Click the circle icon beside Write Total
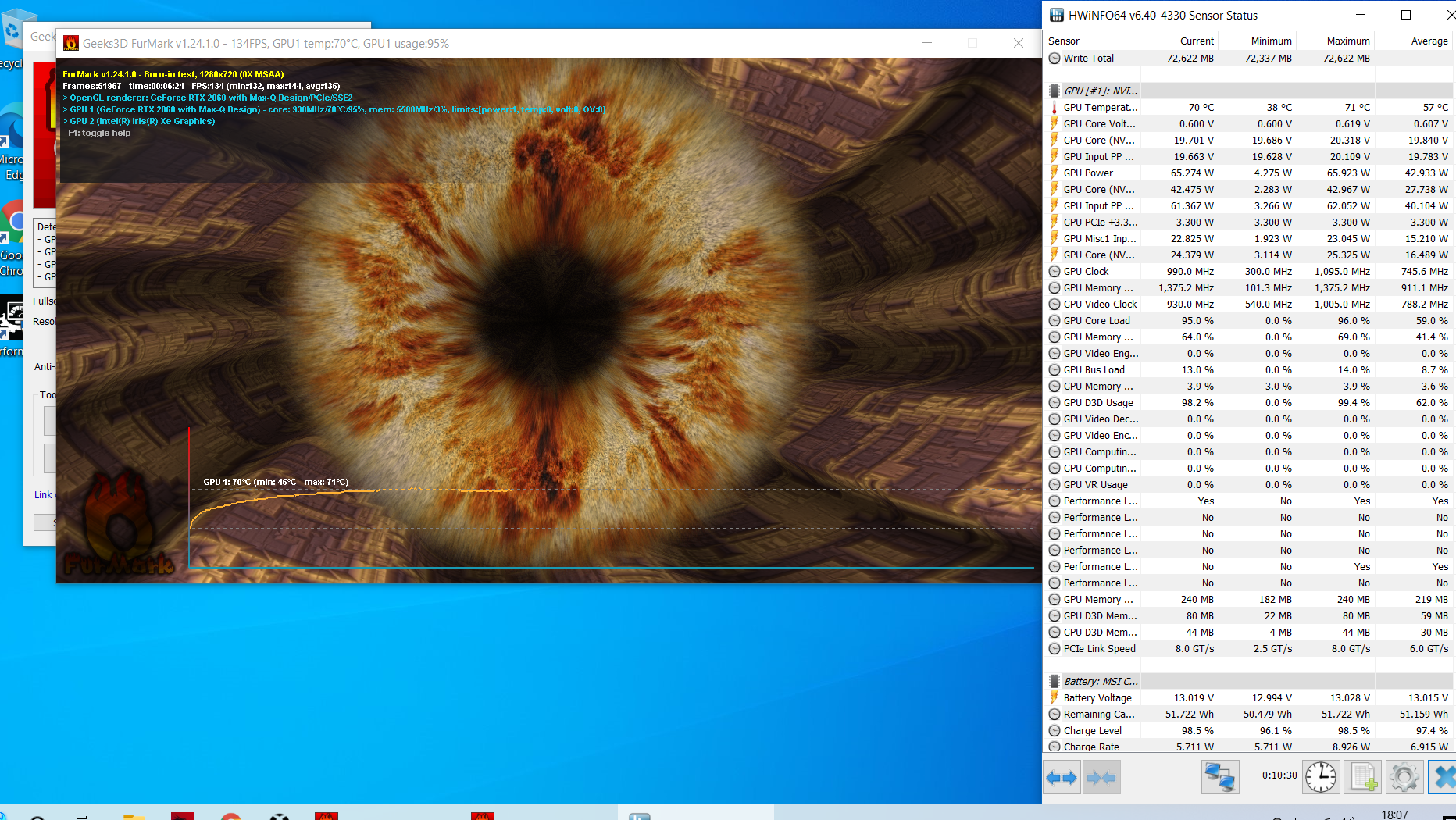 [1055, 59]
